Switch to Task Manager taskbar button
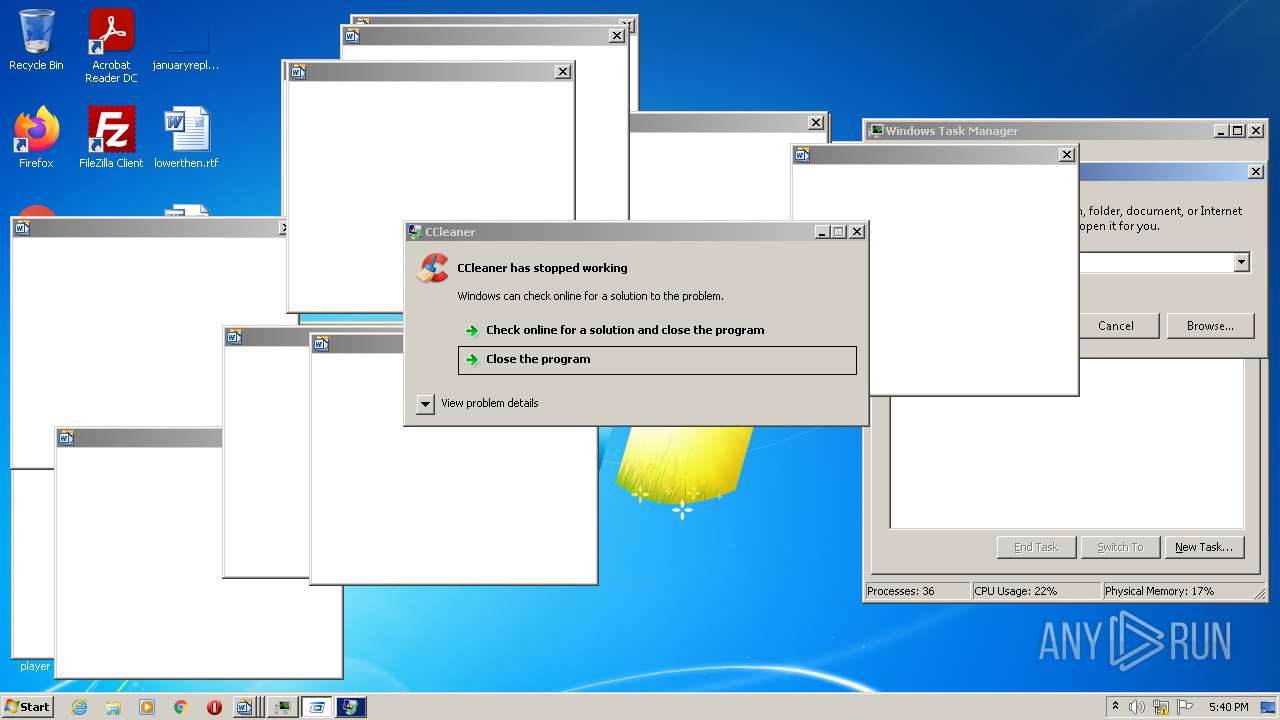The image size is (1280, 720). [x=283, y=707]
